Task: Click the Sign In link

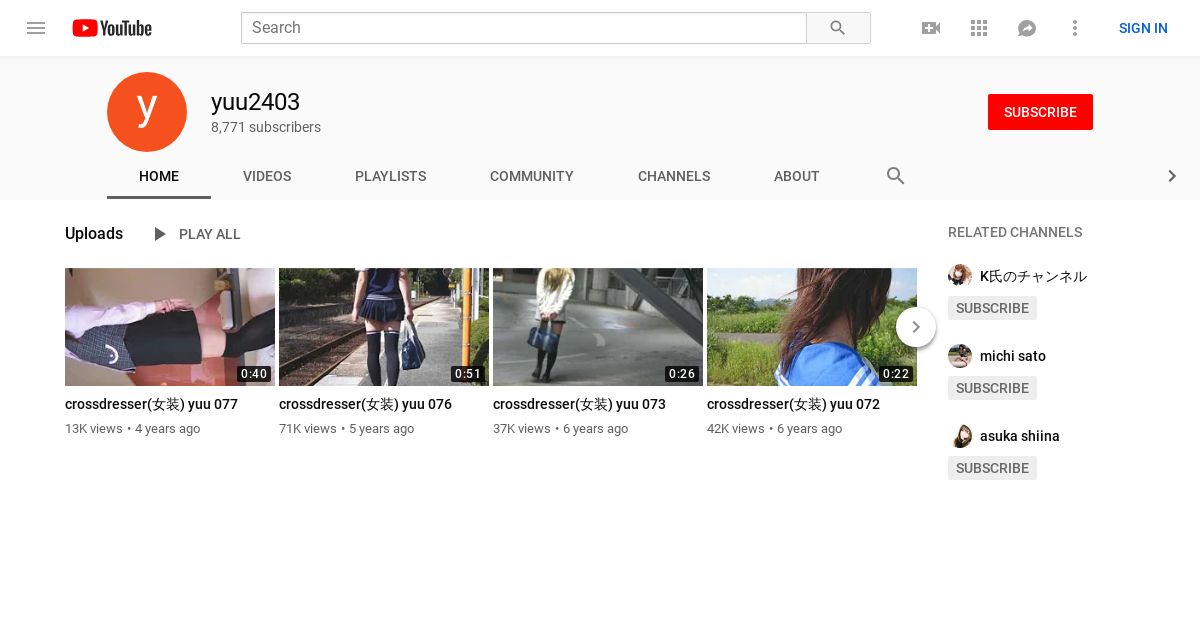Action: (1143, 28)
